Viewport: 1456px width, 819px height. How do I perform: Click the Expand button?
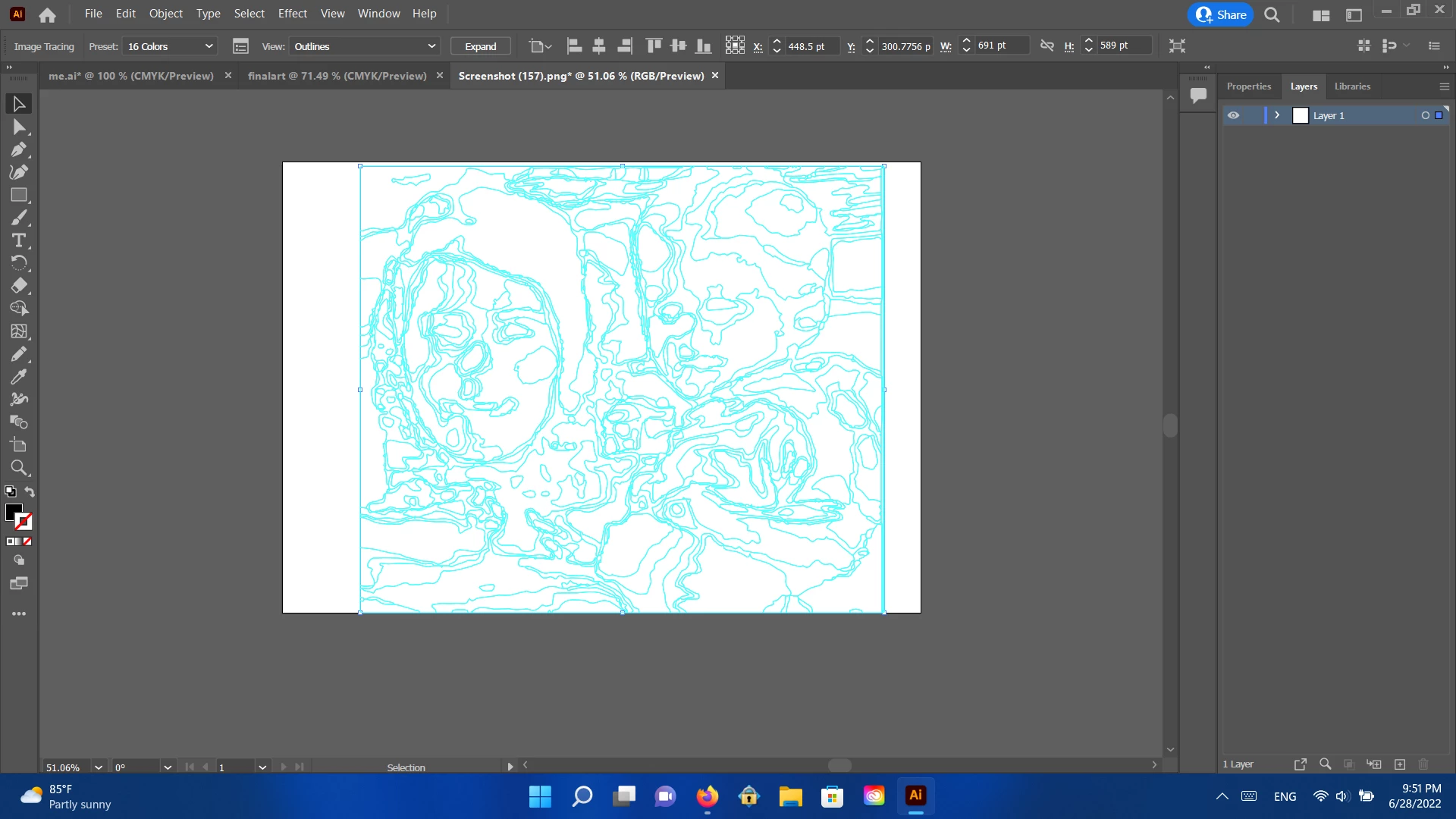[480, 46]
